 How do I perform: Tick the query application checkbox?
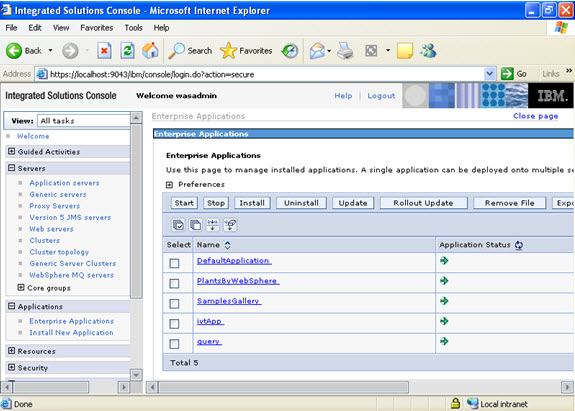coord(174,344)
